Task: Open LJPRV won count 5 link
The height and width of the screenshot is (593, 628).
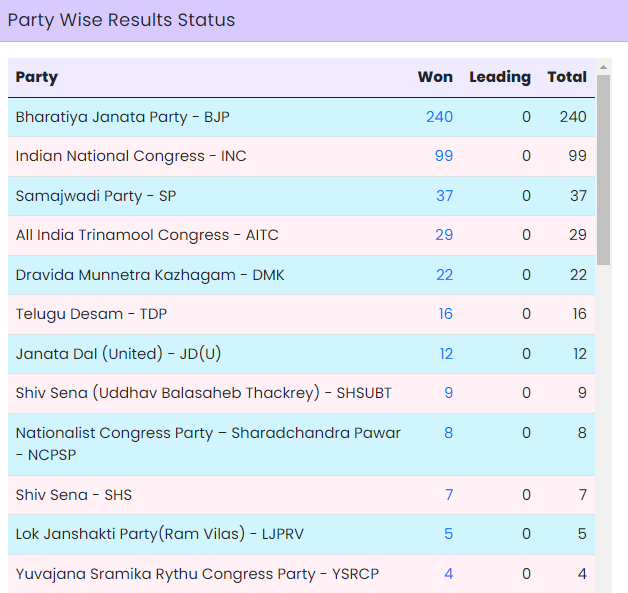Action: (x=448, y=534)
